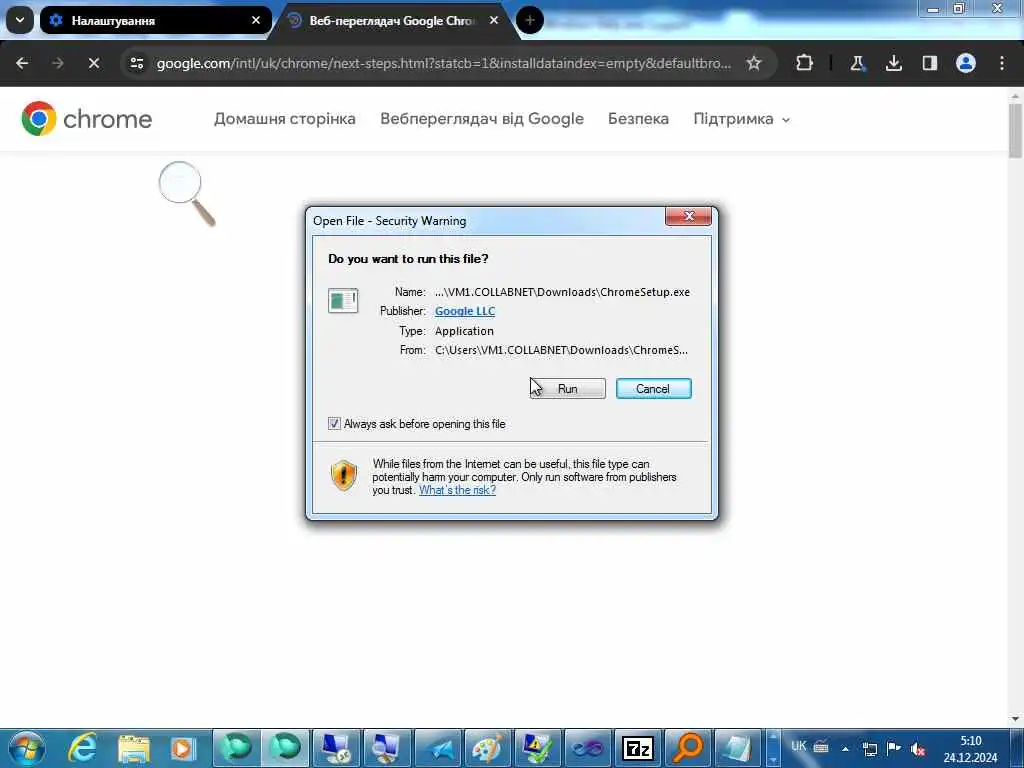
Task: Click the UK language indicator in tray
Action: coord(799,746)
